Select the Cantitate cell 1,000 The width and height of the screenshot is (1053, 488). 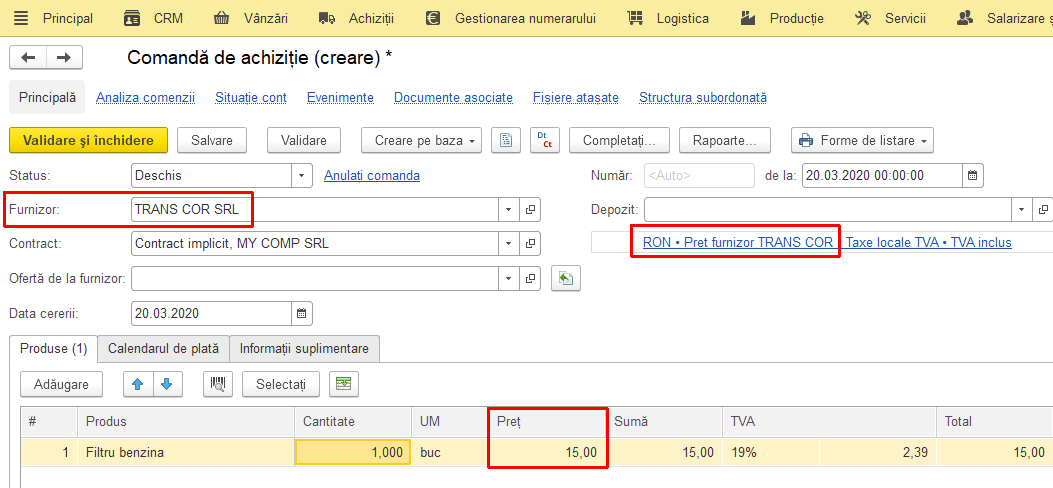click(x=353, y=453)
